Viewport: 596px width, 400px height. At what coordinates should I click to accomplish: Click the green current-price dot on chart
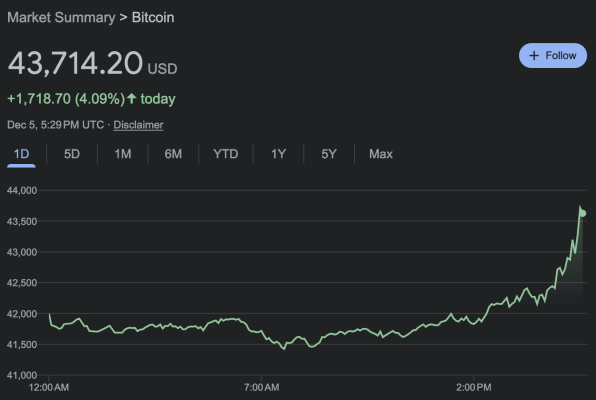pos(583,213)
